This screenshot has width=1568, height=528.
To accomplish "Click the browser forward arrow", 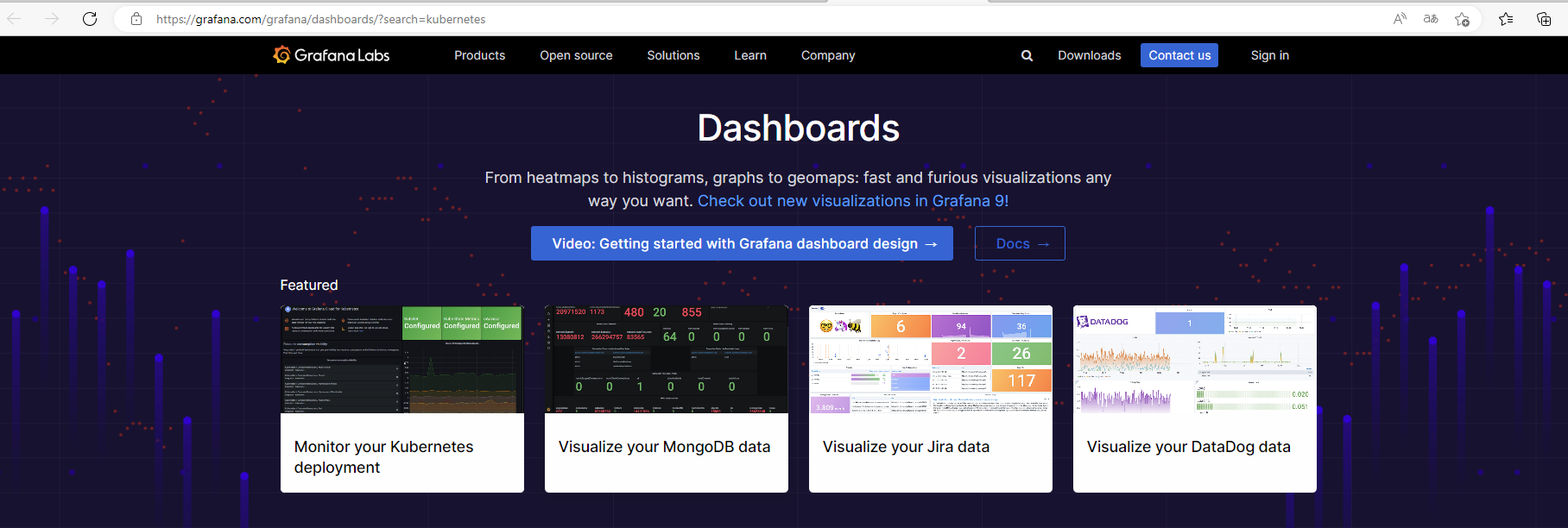I will pyautogui.click(x=52, y=19).
